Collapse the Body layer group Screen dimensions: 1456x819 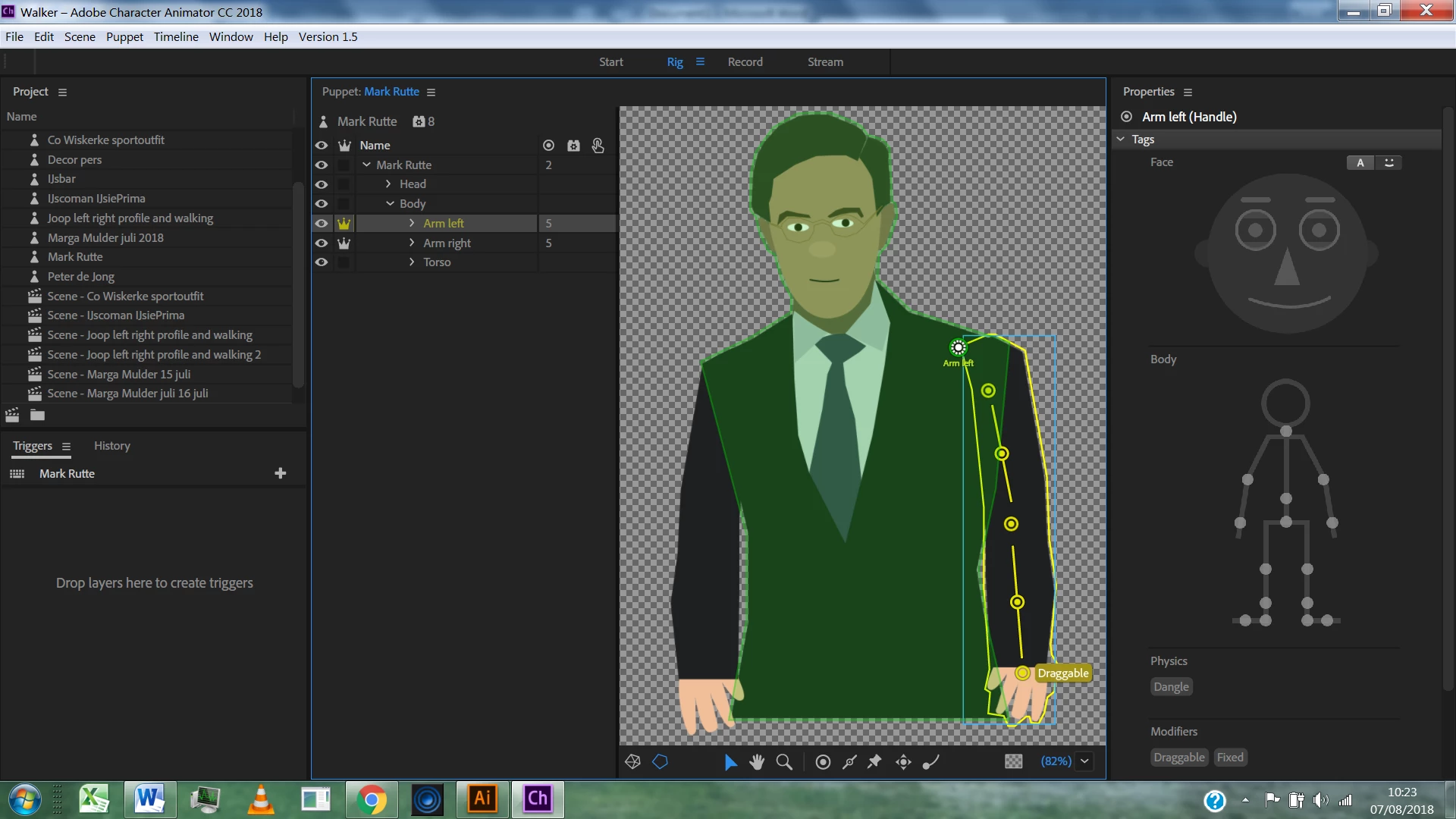390,204
